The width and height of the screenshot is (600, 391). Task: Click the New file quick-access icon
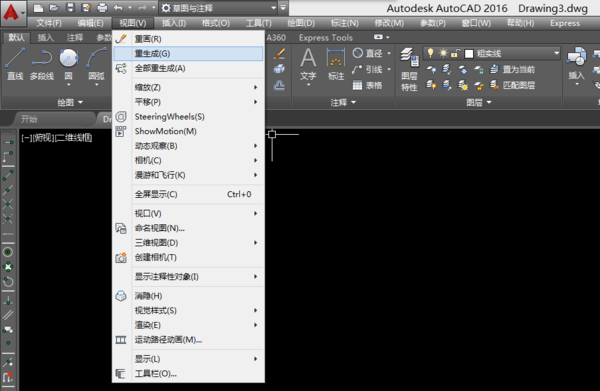click(x=38, y=8)
